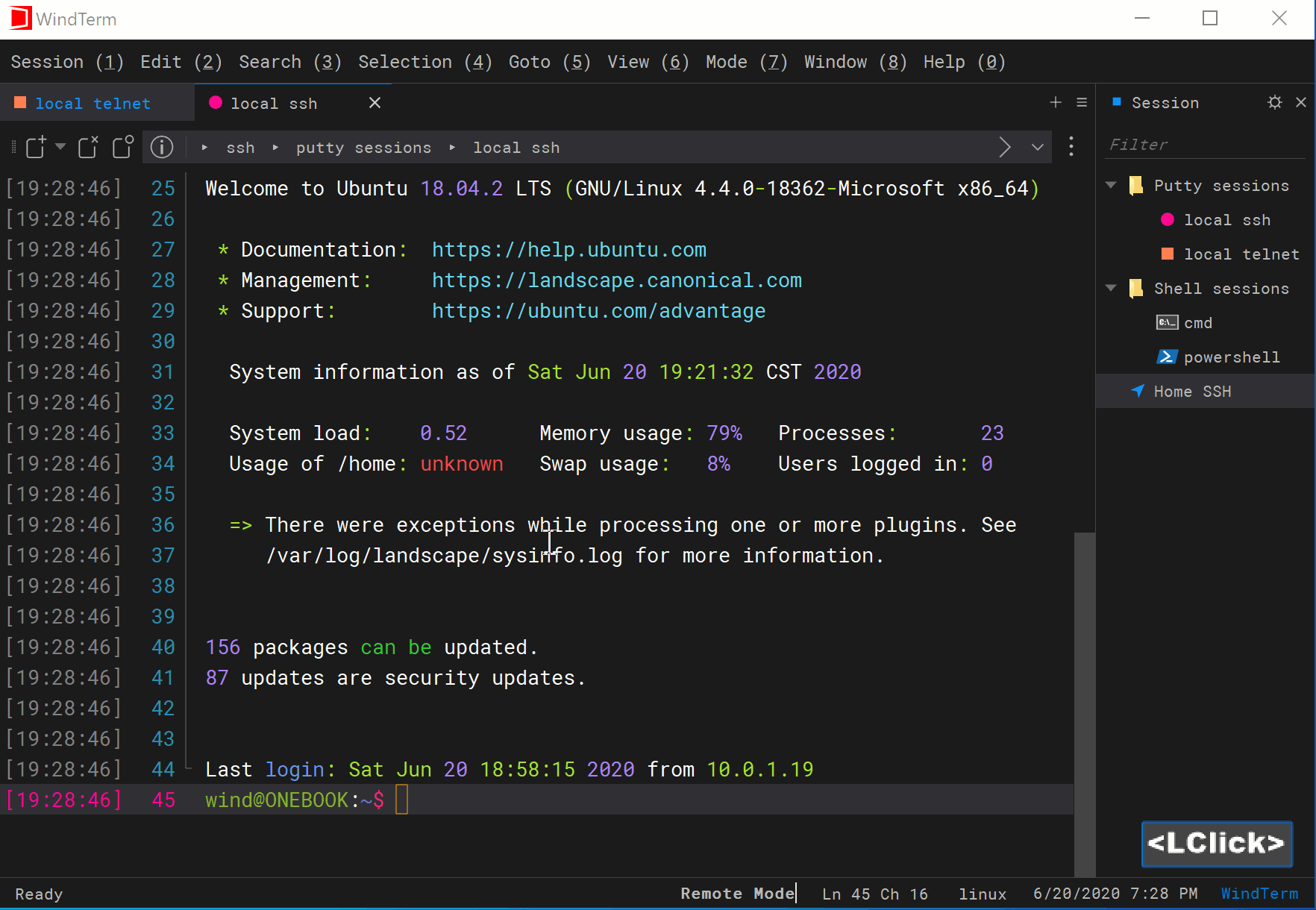The image size is (1316, 910).
Task: Click 'linux' in the status bar
Action: pos(983,894)
